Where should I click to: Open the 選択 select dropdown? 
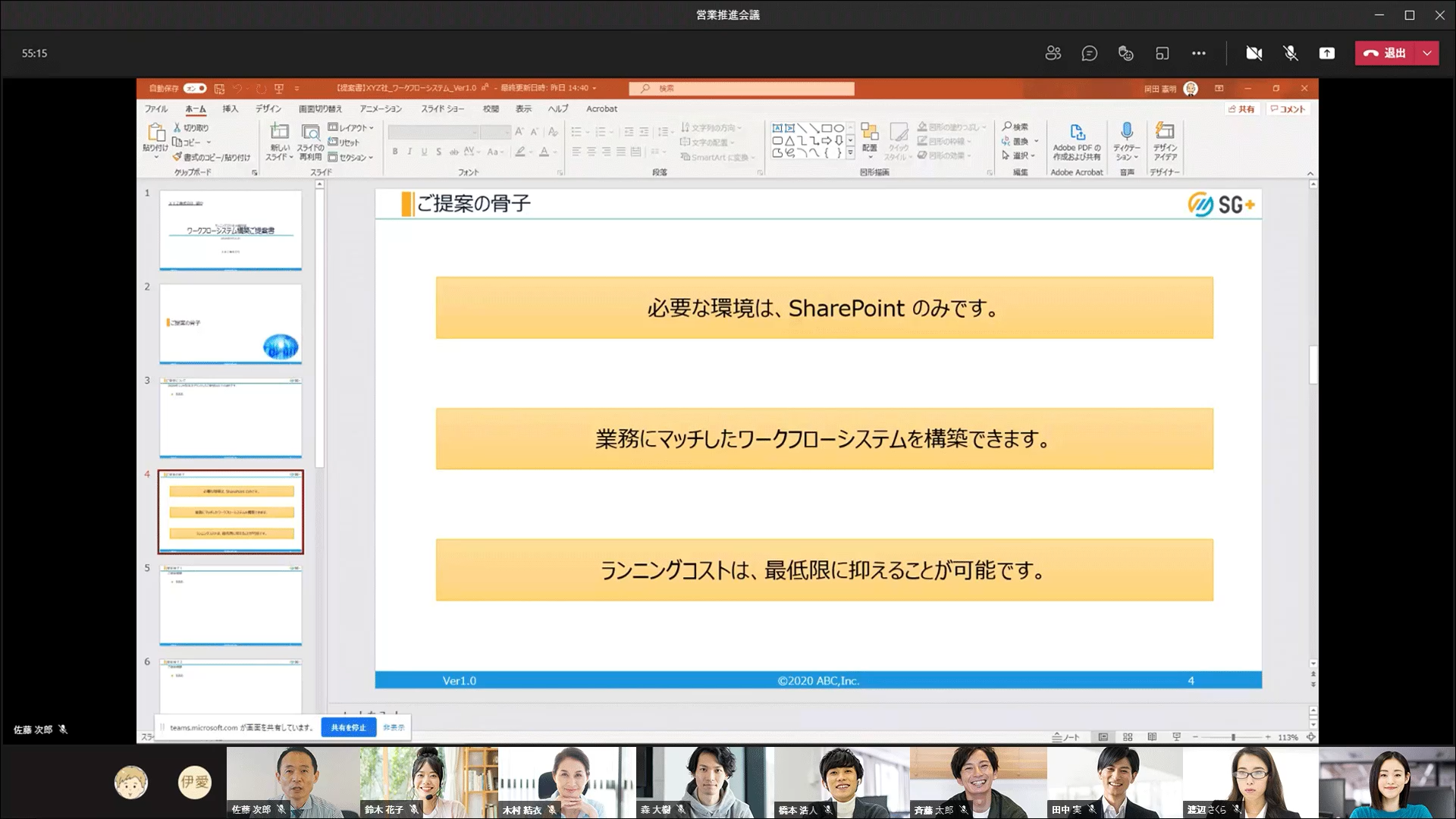pos(1019,155)
